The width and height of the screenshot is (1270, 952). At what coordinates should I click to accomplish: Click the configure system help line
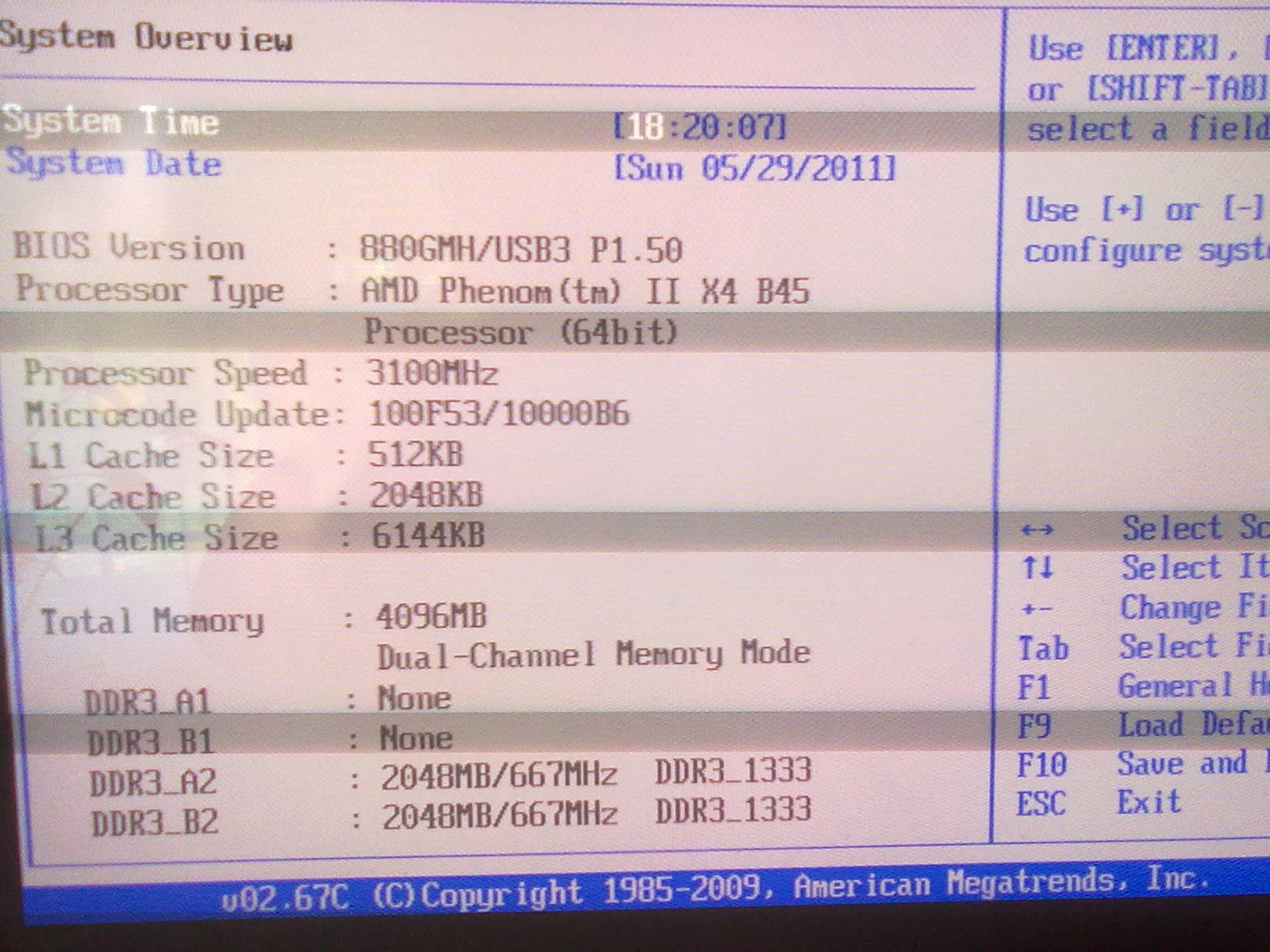[x=1147, y=251]
